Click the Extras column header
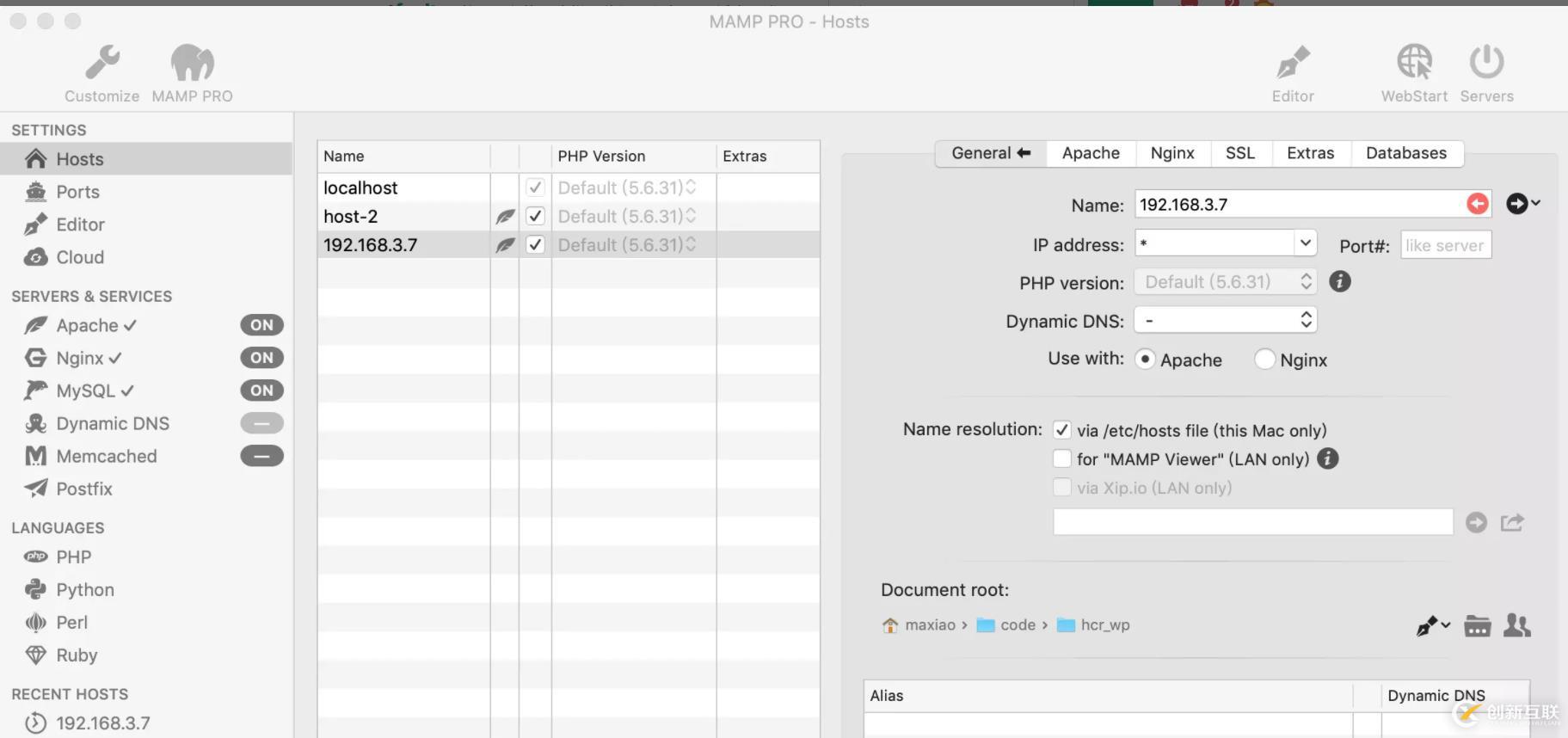 coord(767,157)
